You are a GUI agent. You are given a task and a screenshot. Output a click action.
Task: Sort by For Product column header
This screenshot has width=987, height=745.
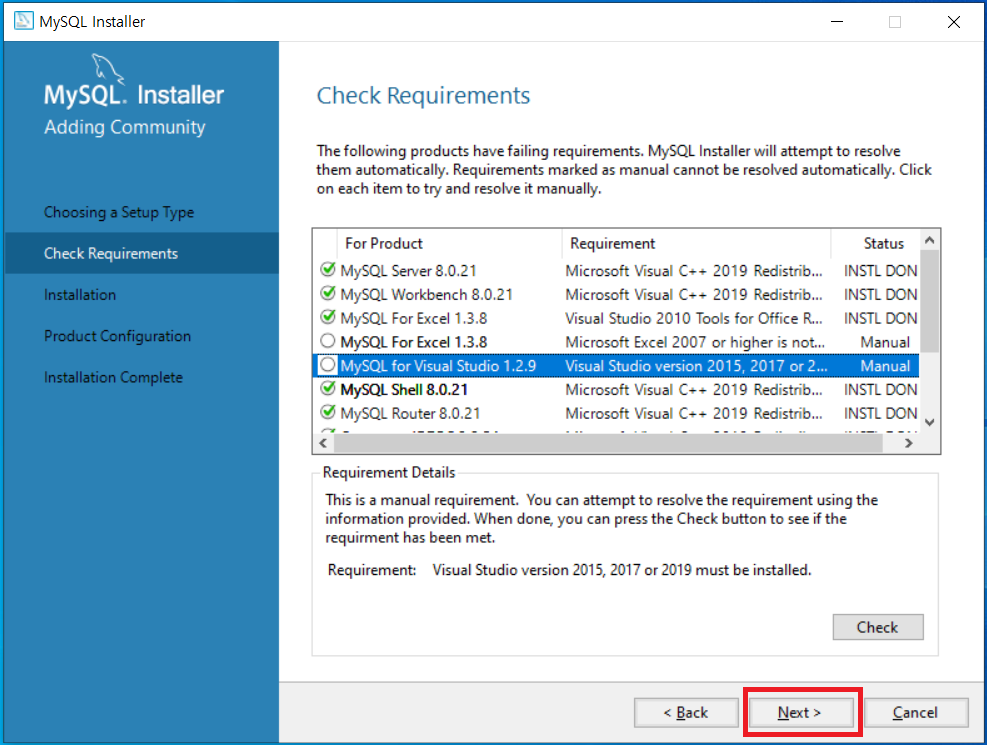(451, 243)
